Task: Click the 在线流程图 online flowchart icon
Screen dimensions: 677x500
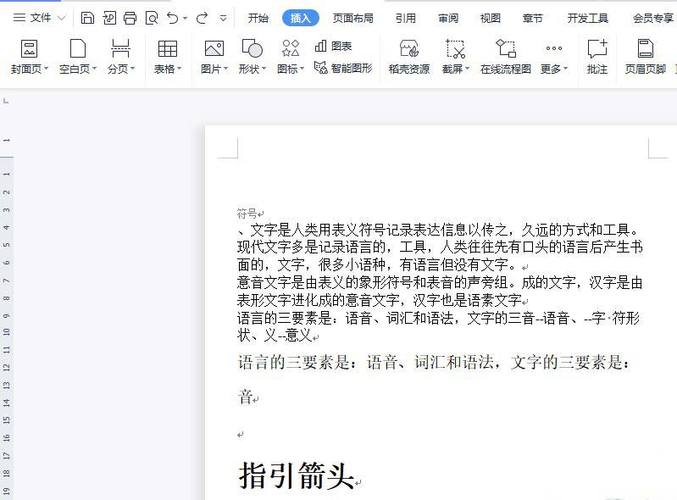Action: point(506,48)
